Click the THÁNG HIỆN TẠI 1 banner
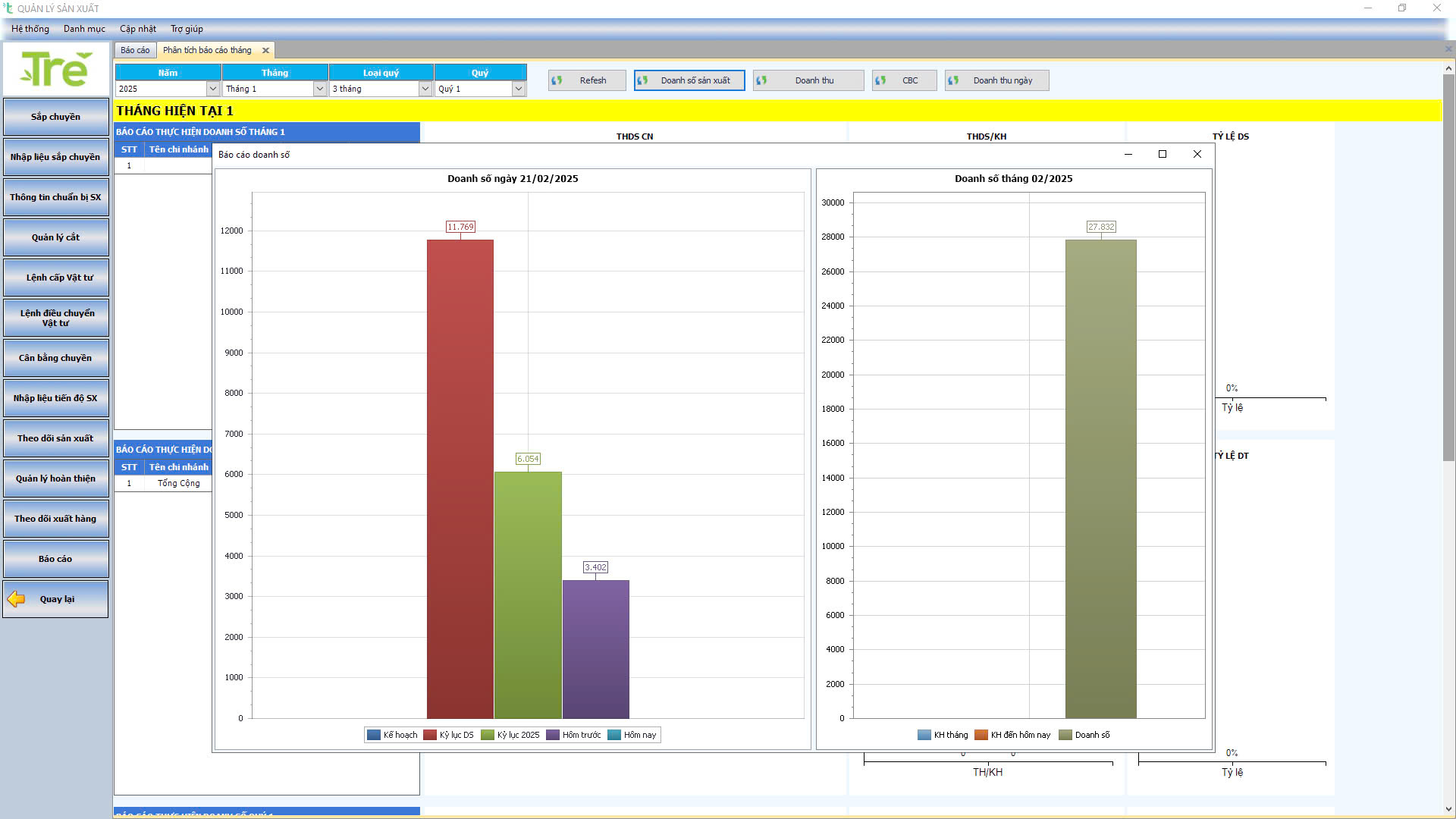This screenshot has width=1456, height=819. click(778, 111)
